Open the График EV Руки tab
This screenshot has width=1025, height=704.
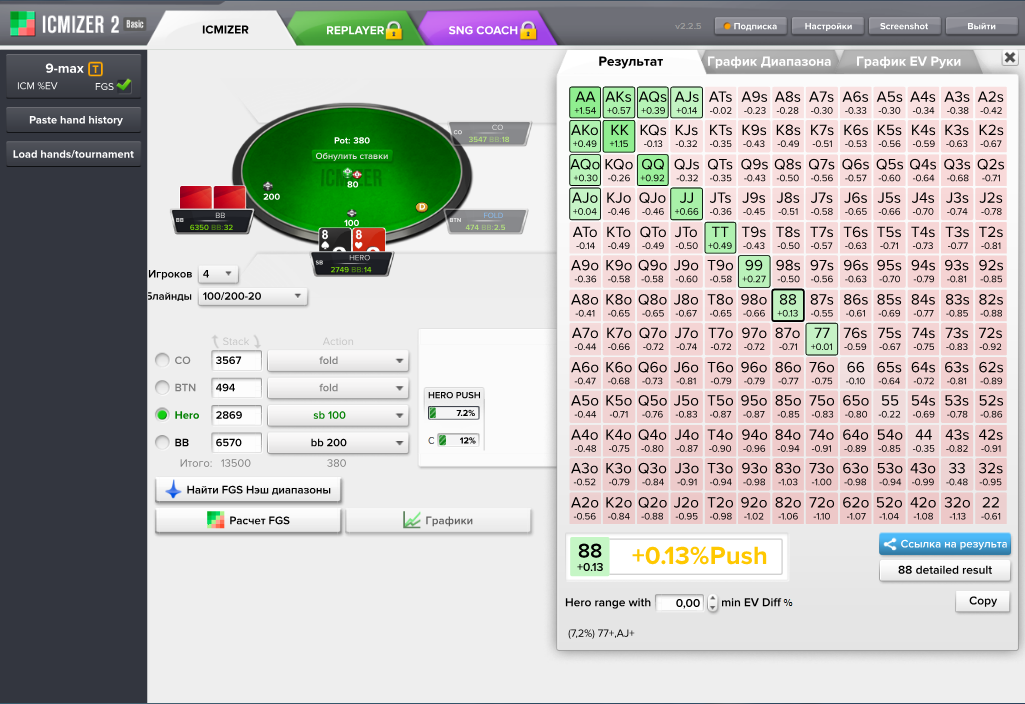[x=908, y=61]
